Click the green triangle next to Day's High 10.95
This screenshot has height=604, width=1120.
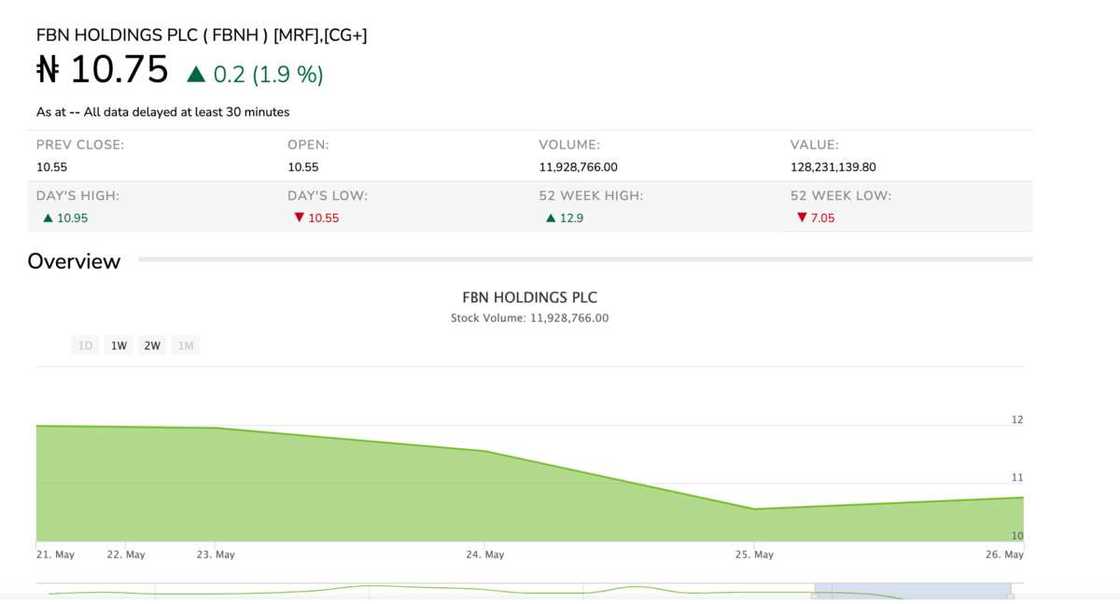pos(47,218)
